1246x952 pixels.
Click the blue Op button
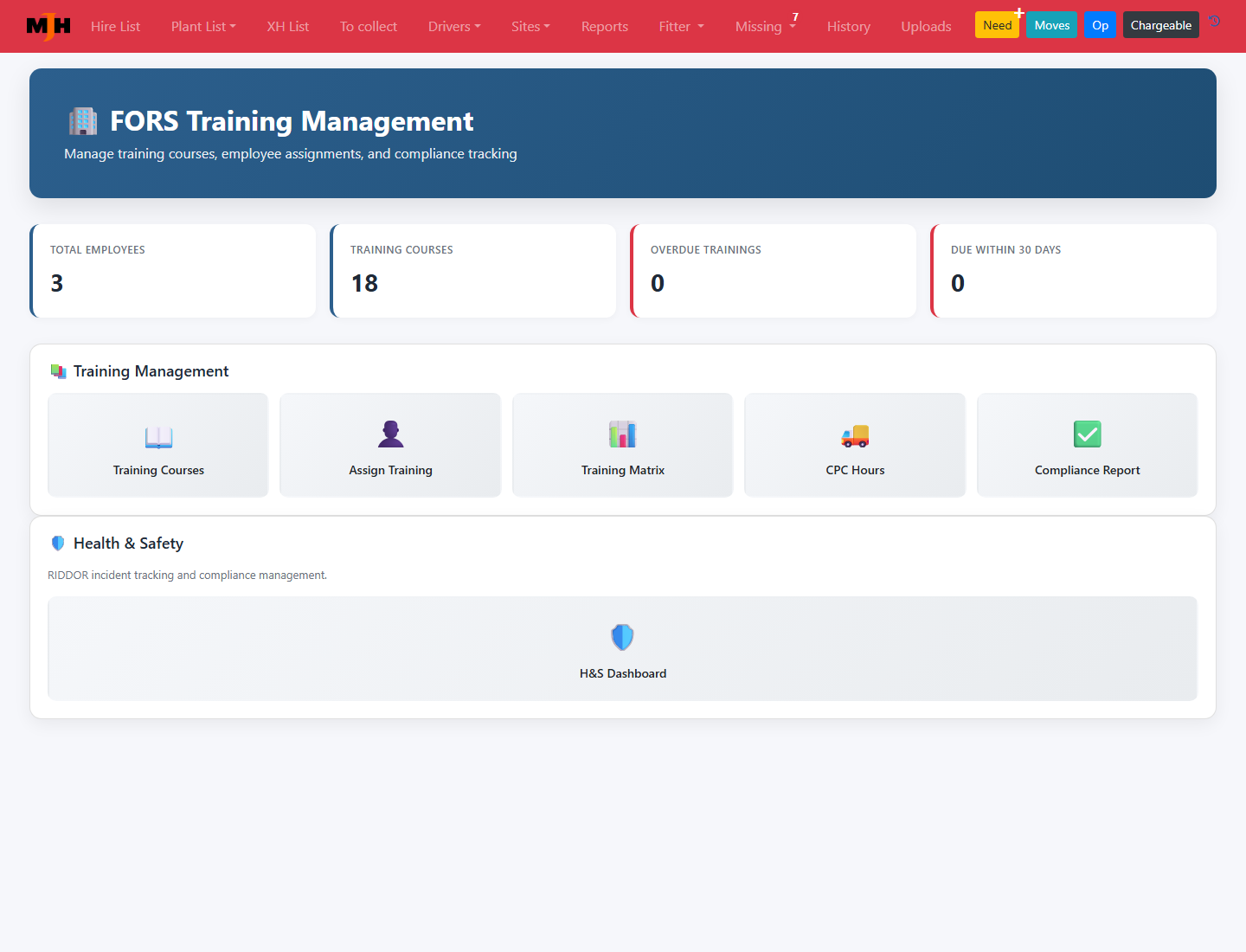[1101, 25]
